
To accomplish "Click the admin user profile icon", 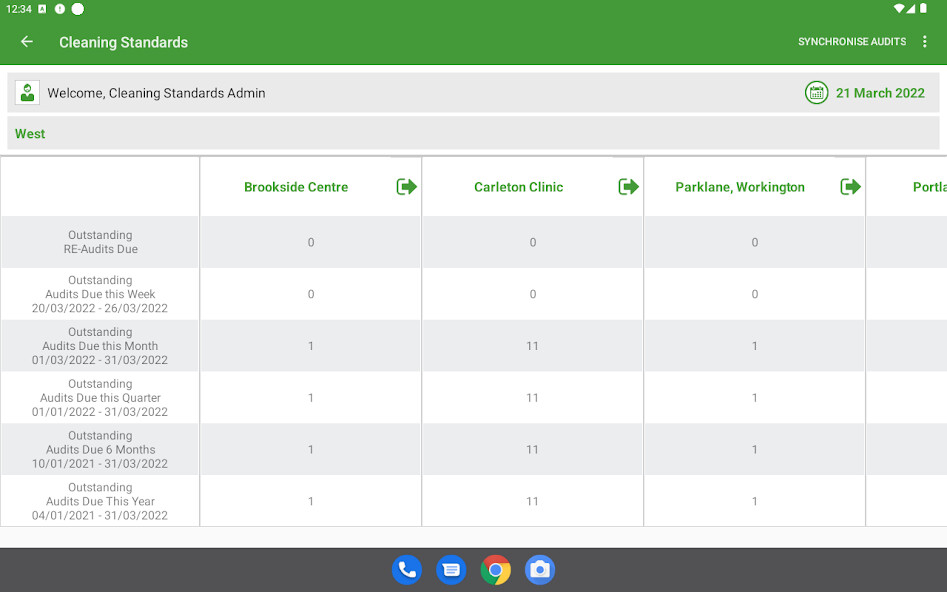I will click(27, 93).
